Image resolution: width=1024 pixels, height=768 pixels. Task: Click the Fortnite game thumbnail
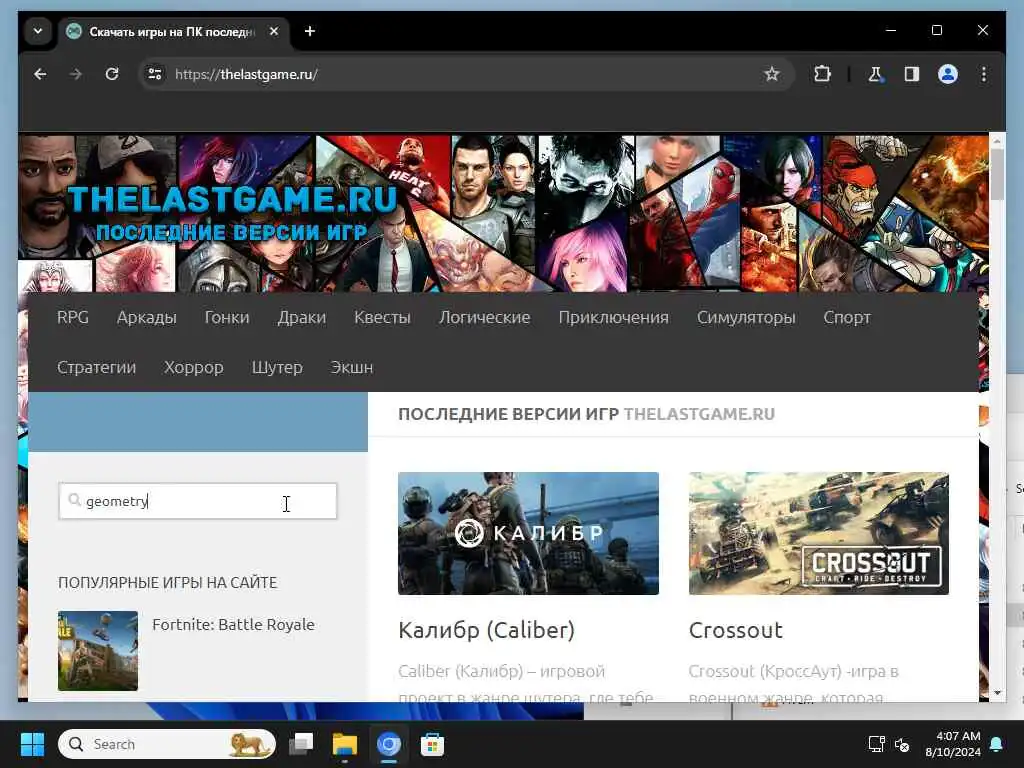pos(98,650)
